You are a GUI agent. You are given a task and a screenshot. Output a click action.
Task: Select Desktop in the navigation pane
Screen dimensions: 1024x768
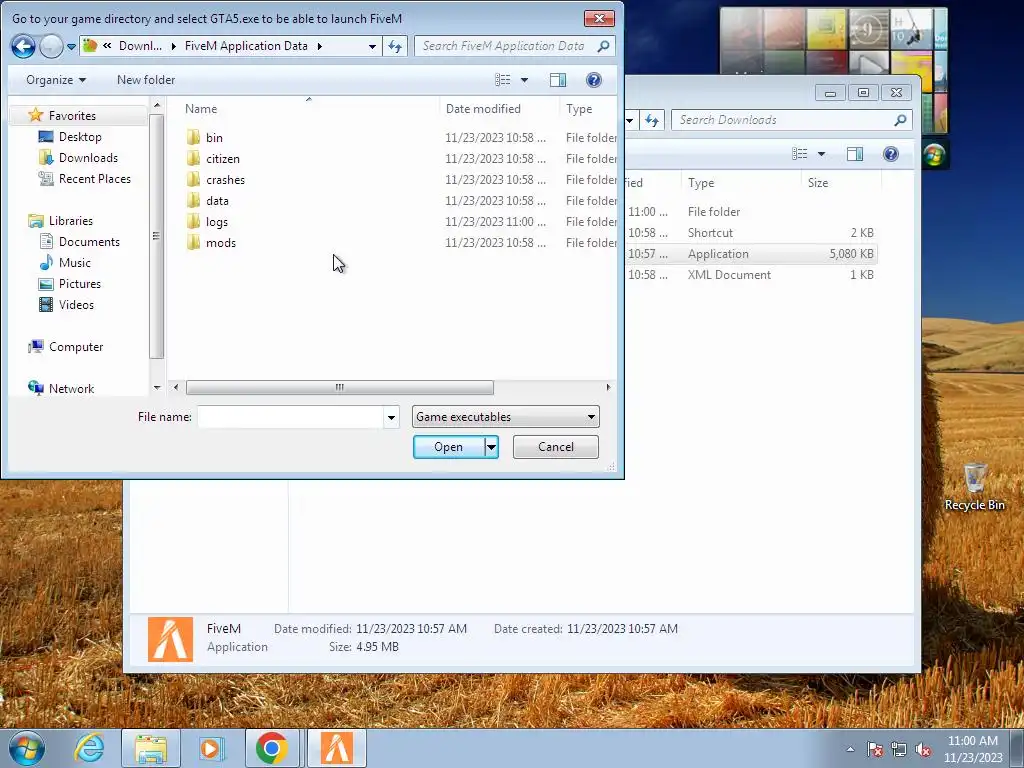80,136
